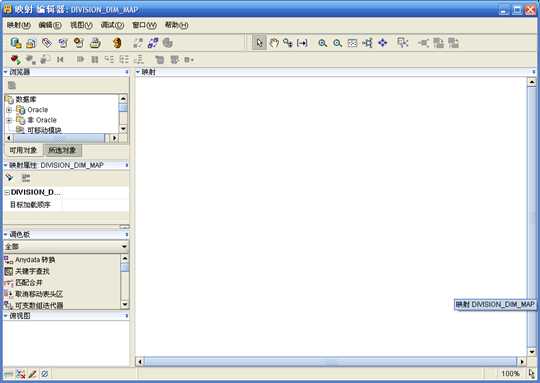Collapse the DIVISION_D... property group
Image resolution: width=540 pixels, height=383 pixels.
[x=7, y=193]
